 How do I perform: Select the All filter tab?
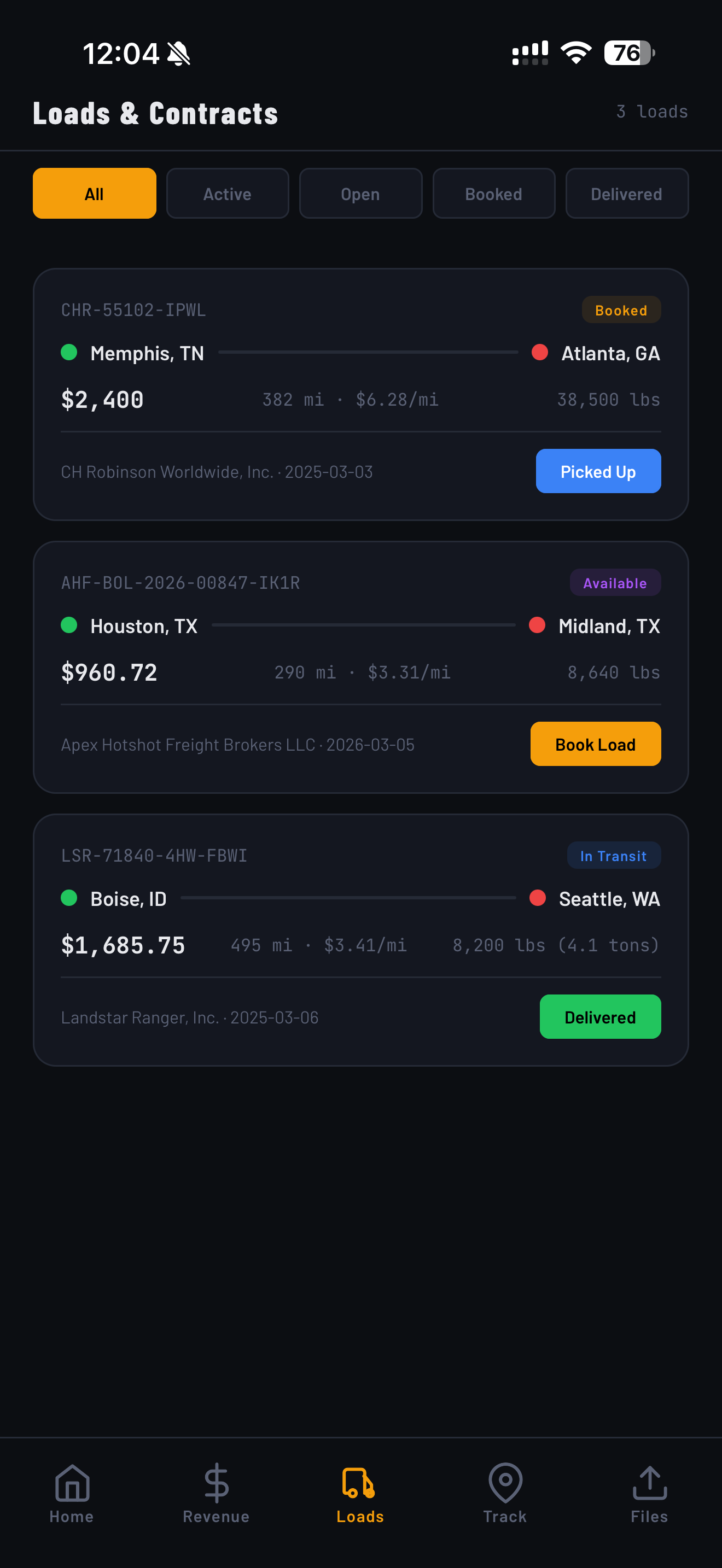click(95, 194)
